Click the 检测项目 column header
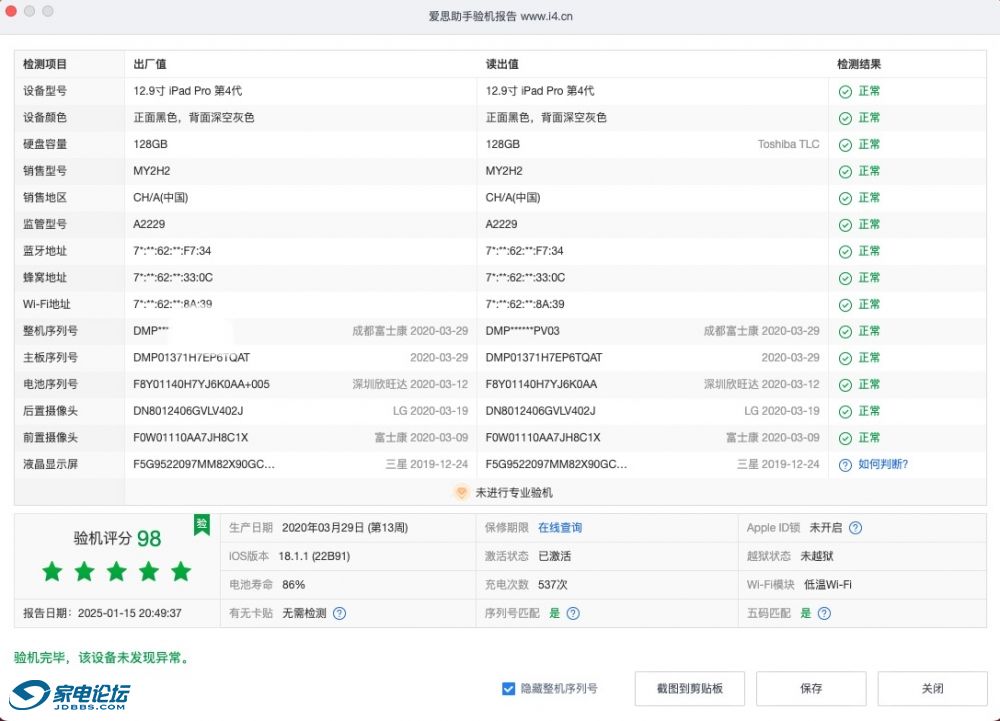 pyautogui.click(x=45, y=64)
